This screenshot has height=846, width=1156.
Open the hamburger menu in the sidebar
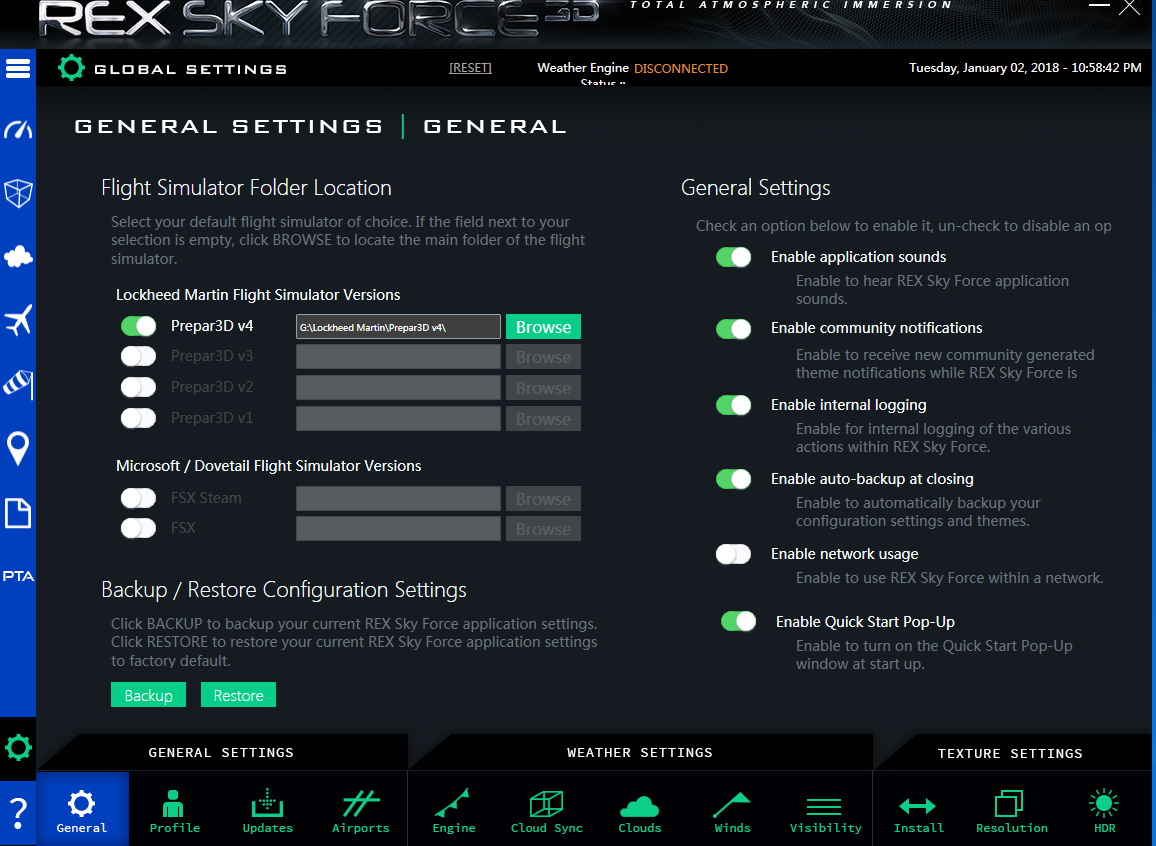pos(18,69)
